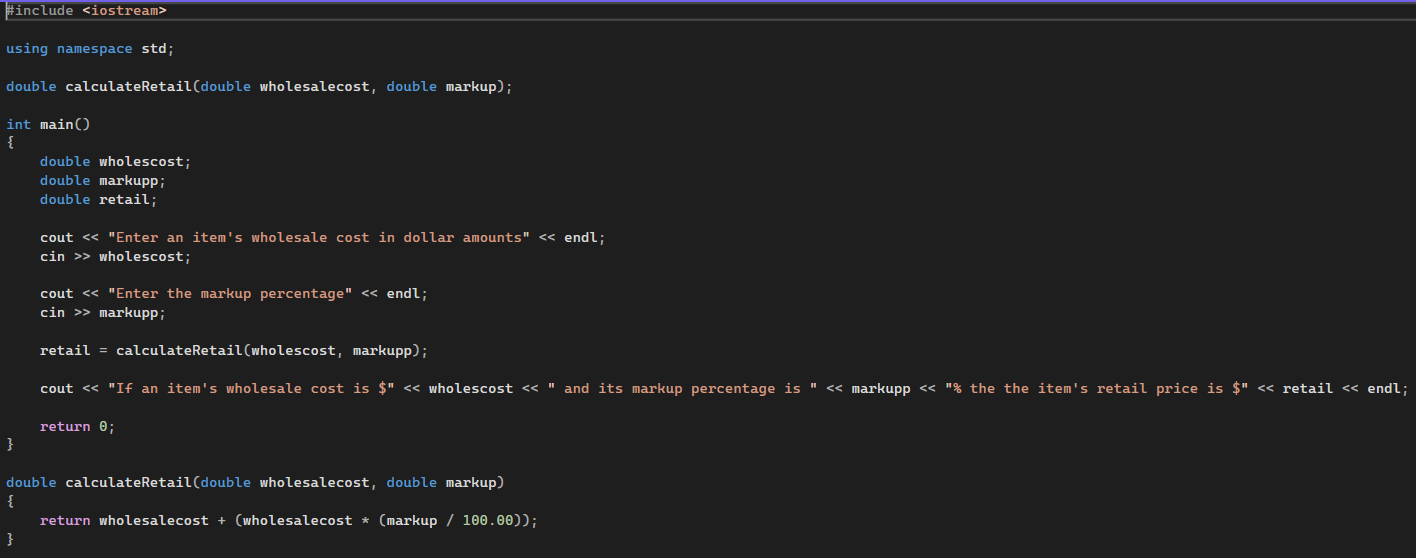This screenshot has height=558, width=1416.
Task: Click the 'retail = calculateRetail(wholescost, markupp);' line
Action: coord(234,351)
